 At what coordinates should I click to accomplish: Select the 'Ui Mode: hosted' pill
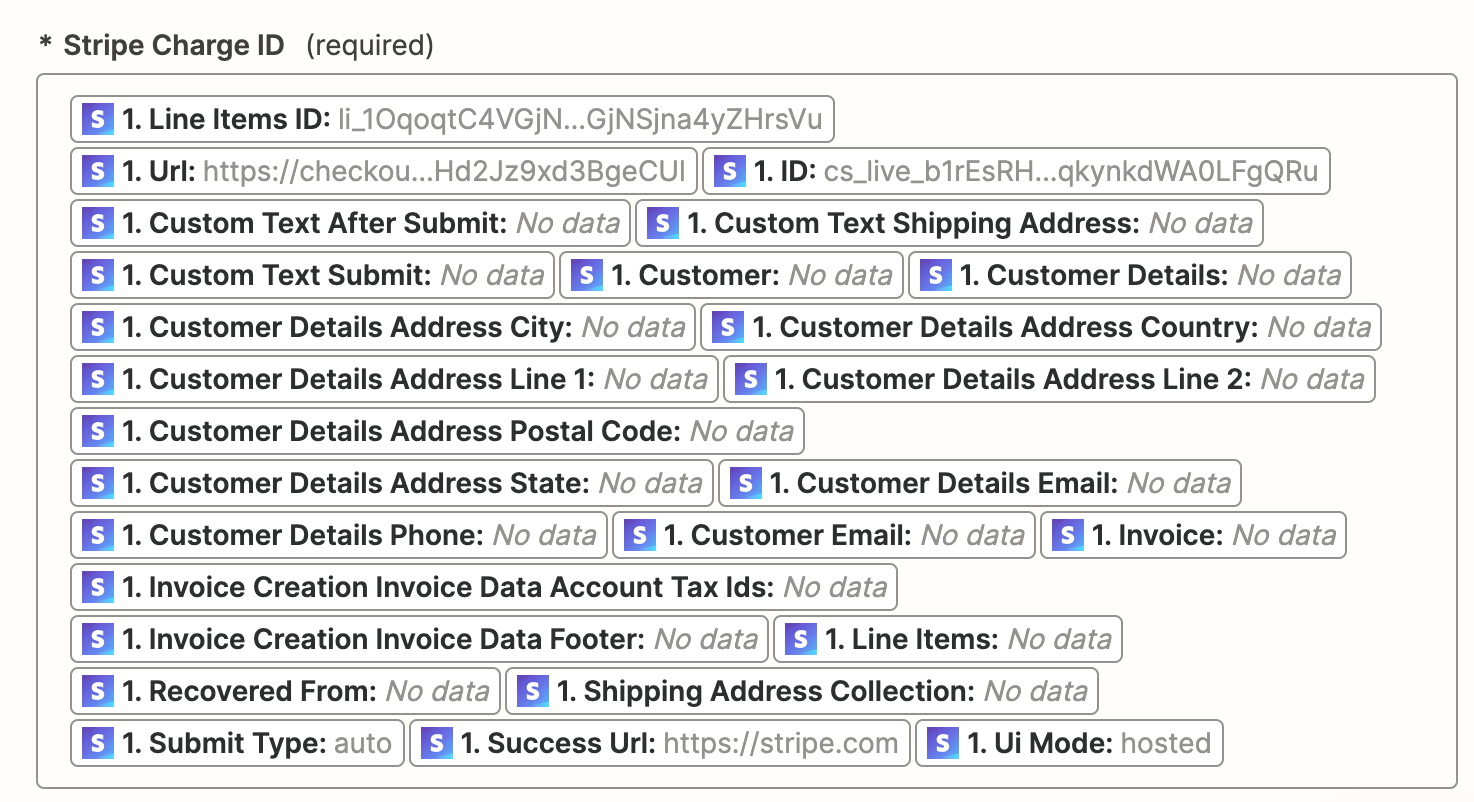(1069, 744)
